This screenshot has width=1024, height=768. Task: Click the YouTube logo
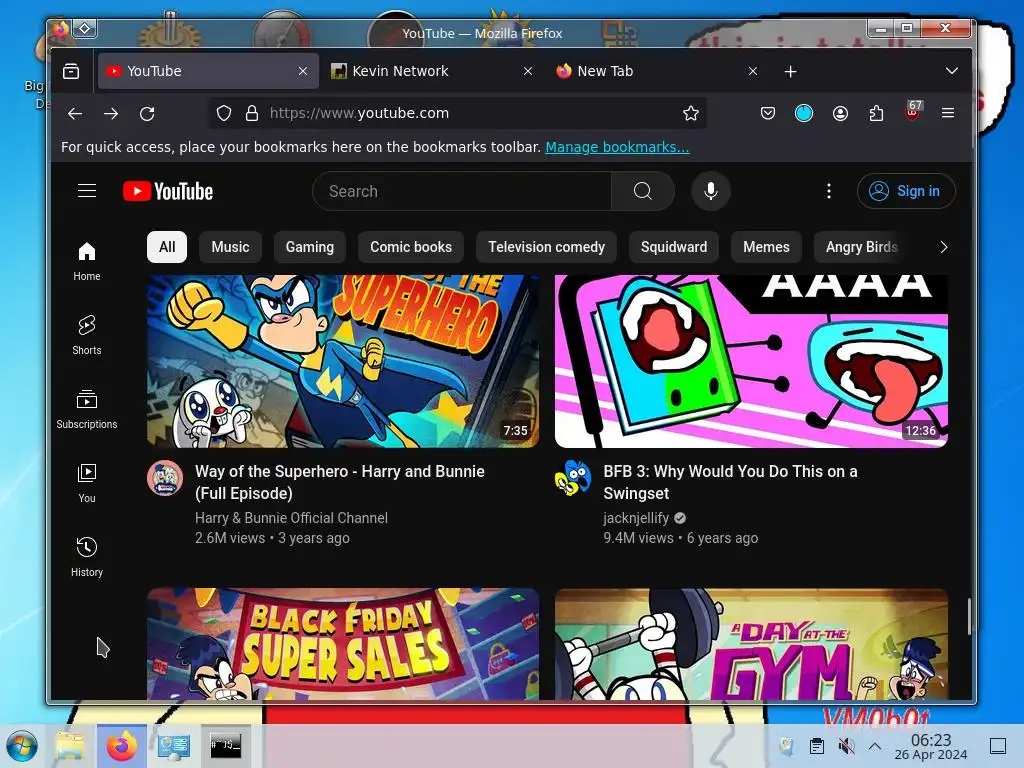click(x=168, y=191)
